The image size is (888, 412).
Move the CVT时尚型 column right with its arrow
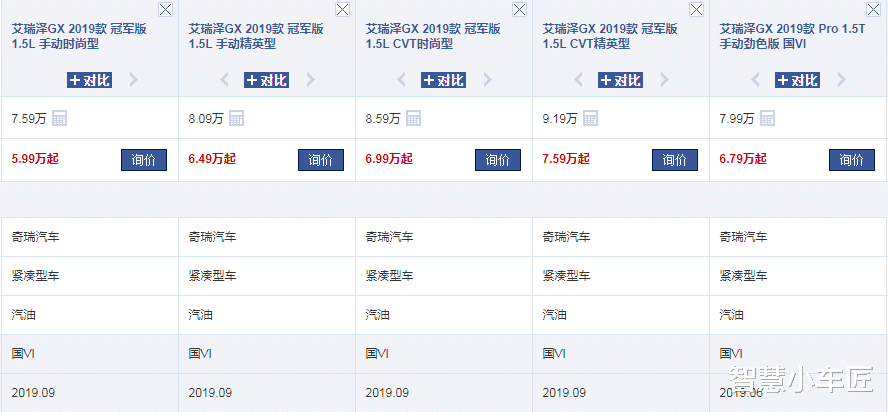coord(488,80)
